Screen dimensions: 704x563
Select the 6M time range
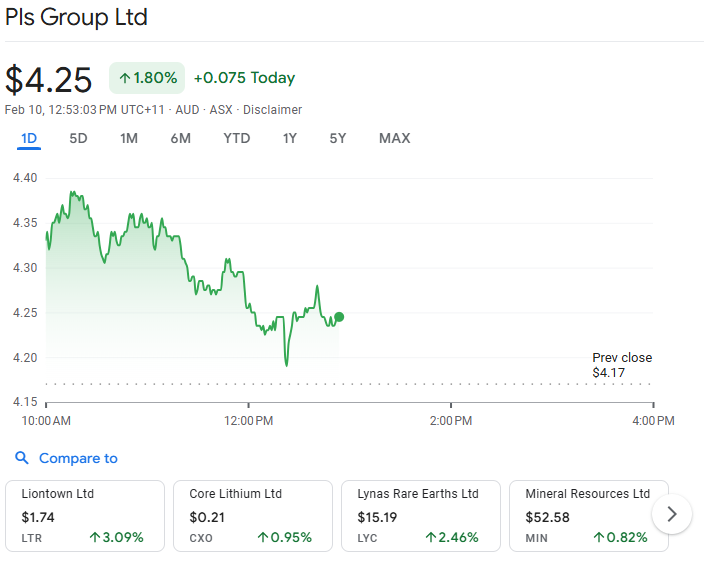pos(180,138)
